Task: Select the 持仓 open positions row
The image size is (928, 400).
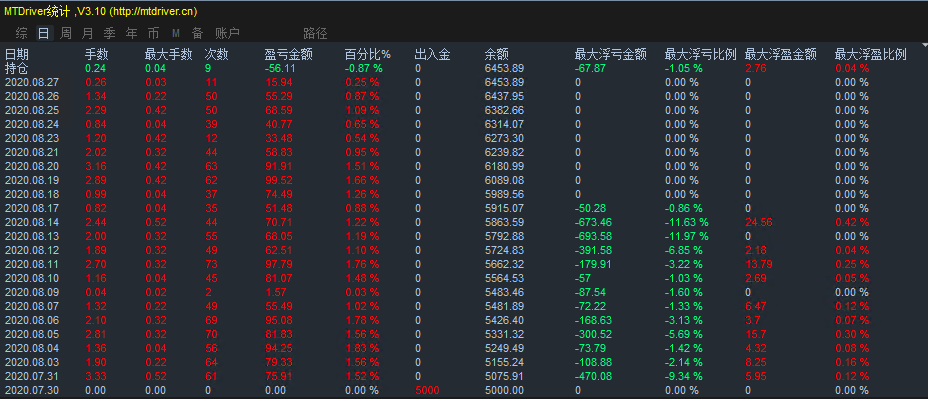Action: tap(17, 68)
